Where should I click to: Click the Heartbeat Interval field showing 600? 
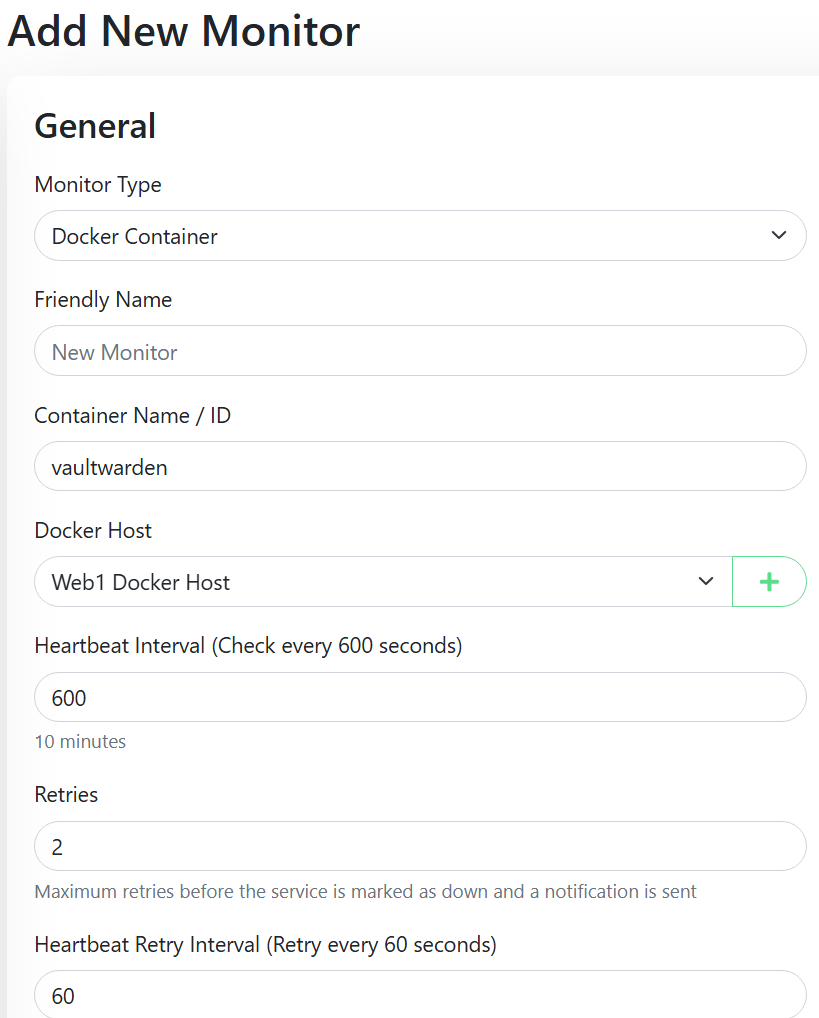click(x=420, y=698)
